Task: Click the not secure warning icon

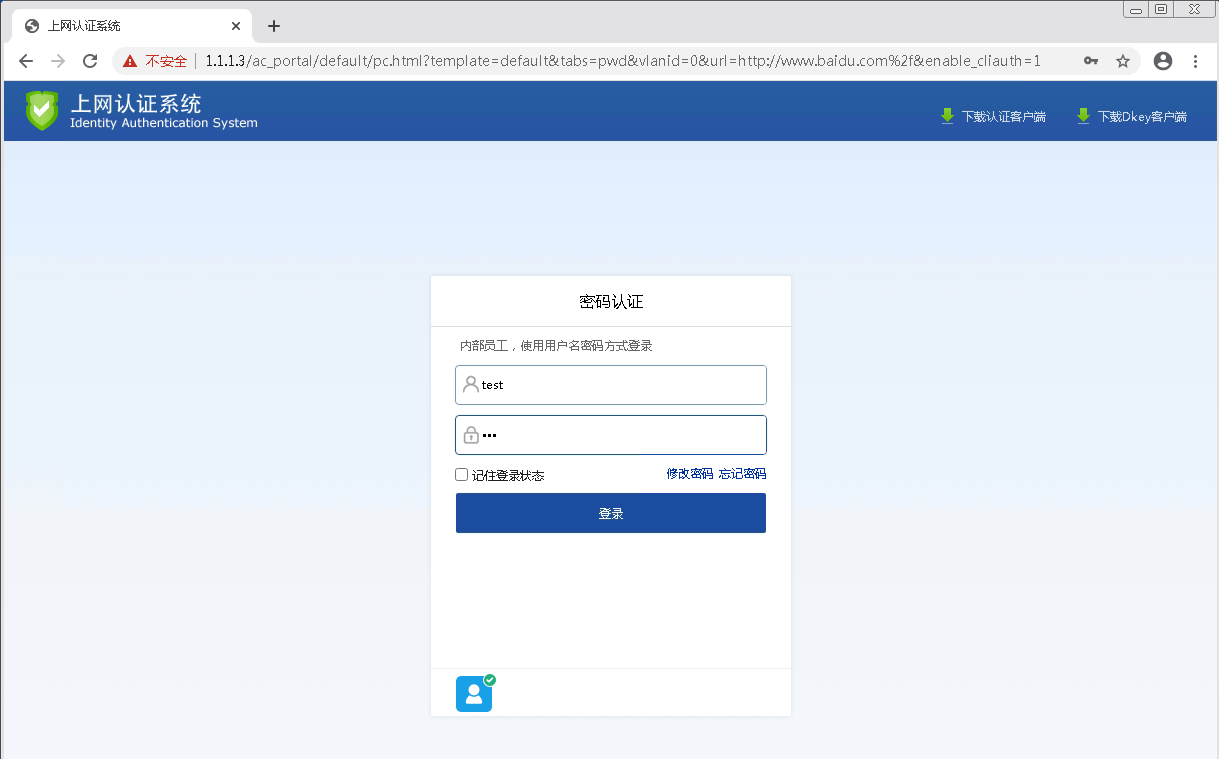Action: click(130, 61)
